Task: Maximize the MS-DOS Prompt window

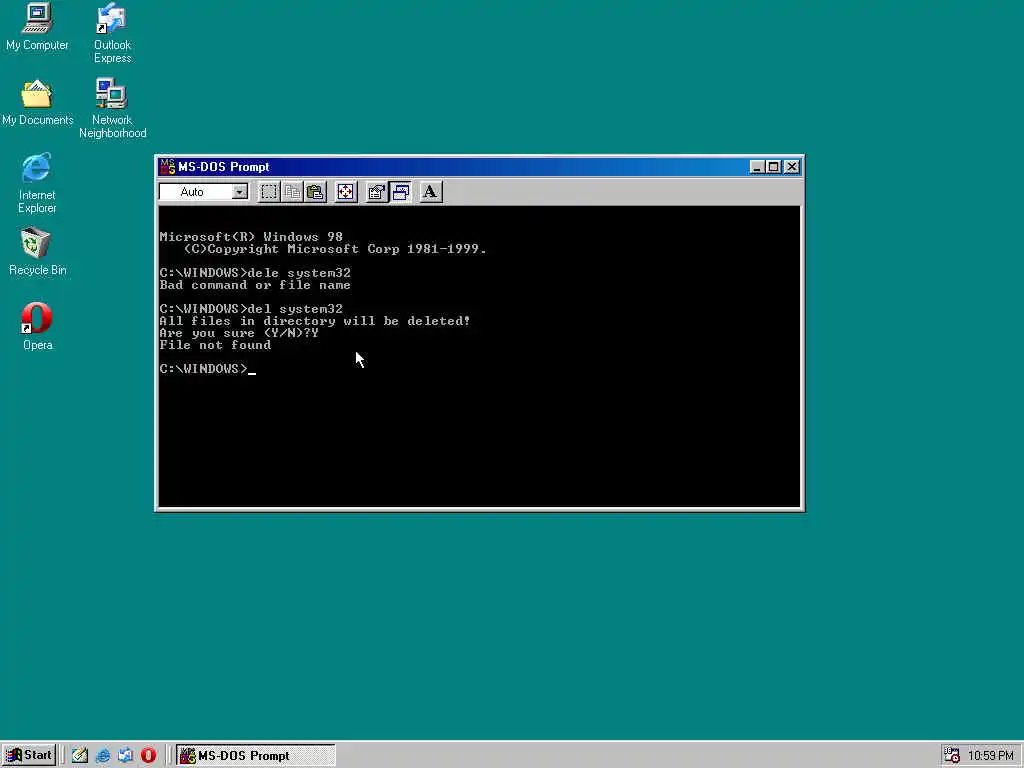Action: [x=773, y=167]
